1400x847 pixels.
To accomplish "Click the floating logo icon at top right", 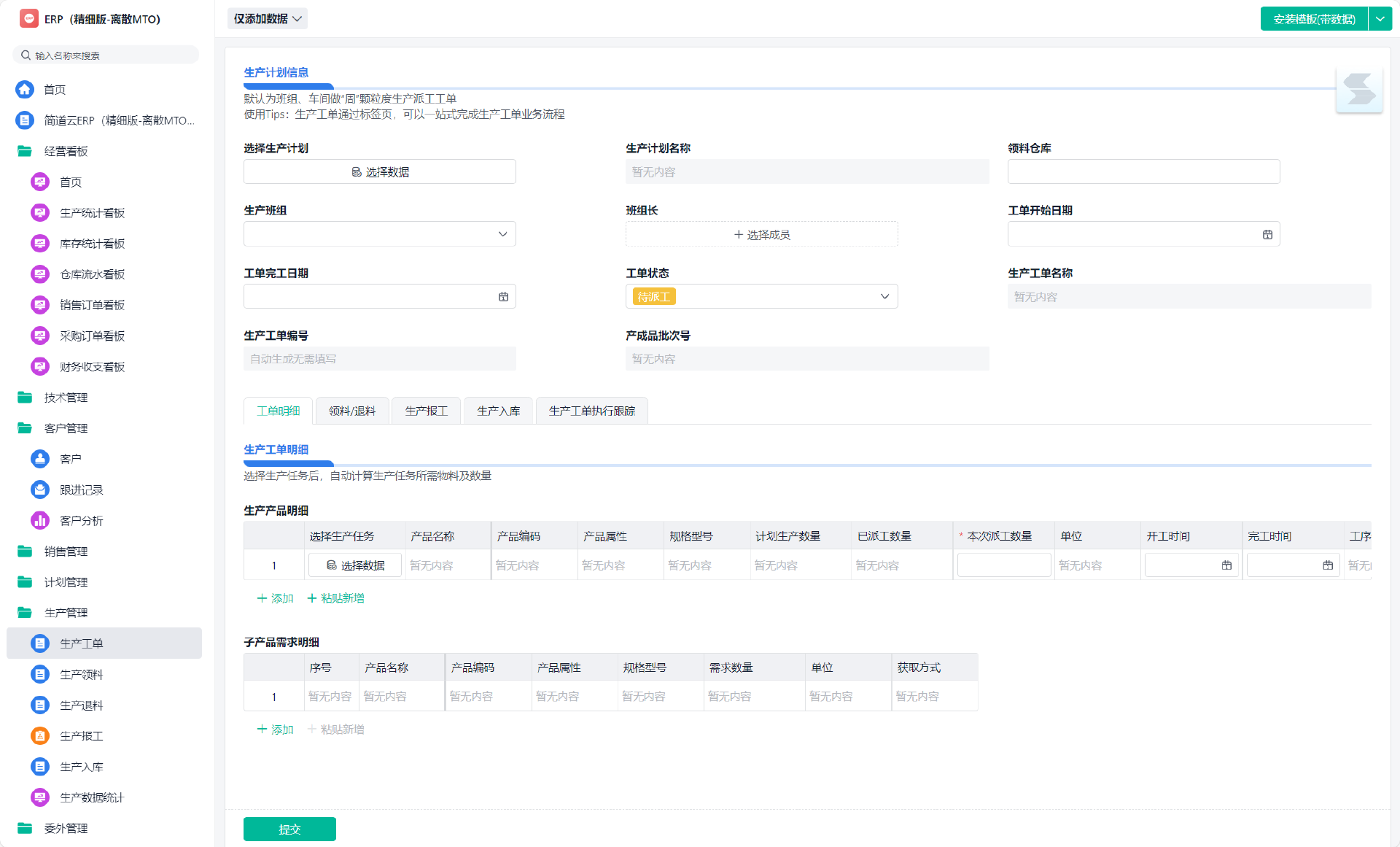I will (x=1358, y=90).
